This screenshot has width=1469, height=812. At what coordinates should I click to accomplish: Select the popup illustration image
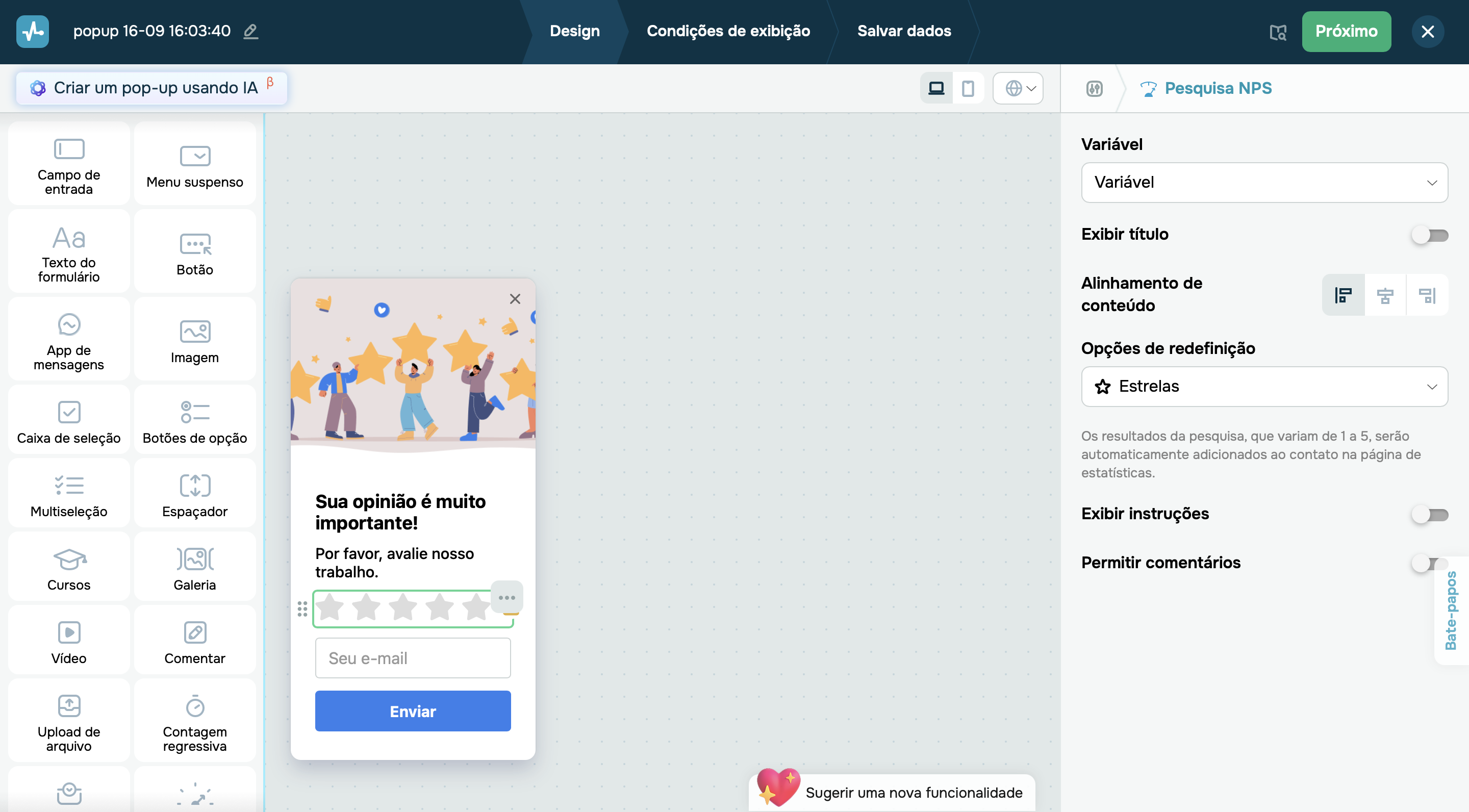(412, 365)
